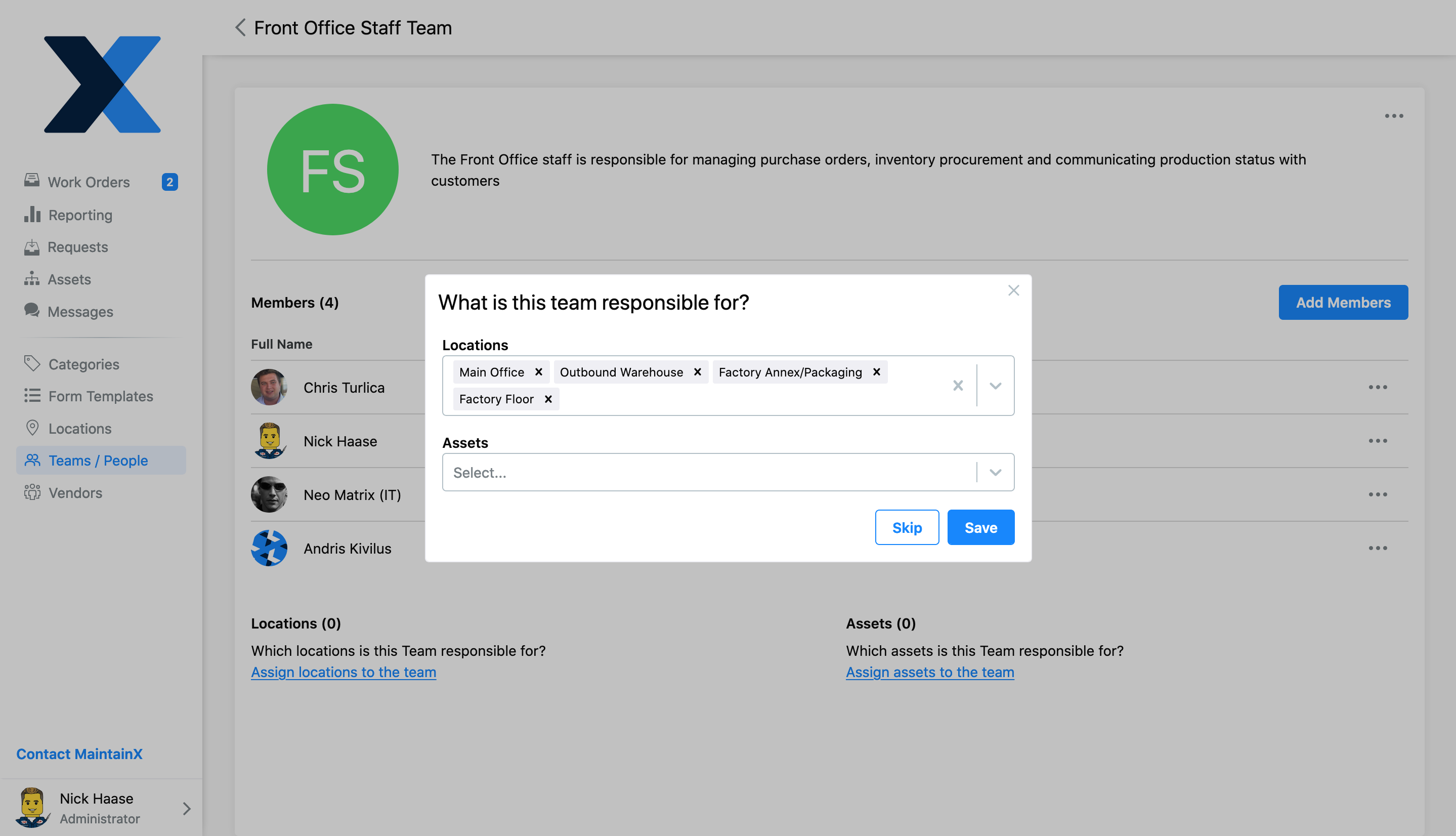Select Teams / People in the sidebar

pos(101,461)
